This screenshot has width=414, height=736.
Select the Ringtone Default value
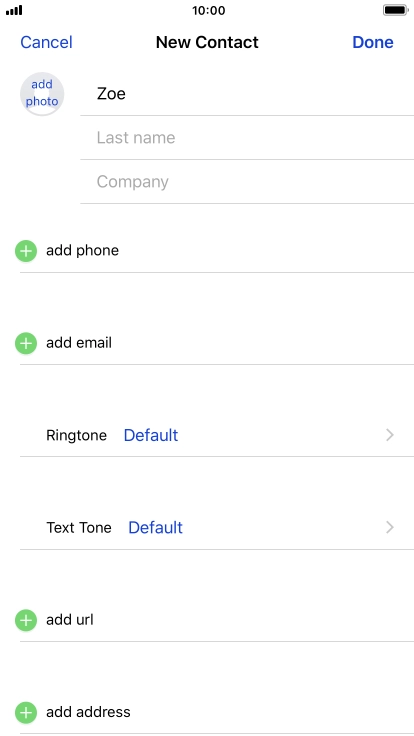click(151, 435)
